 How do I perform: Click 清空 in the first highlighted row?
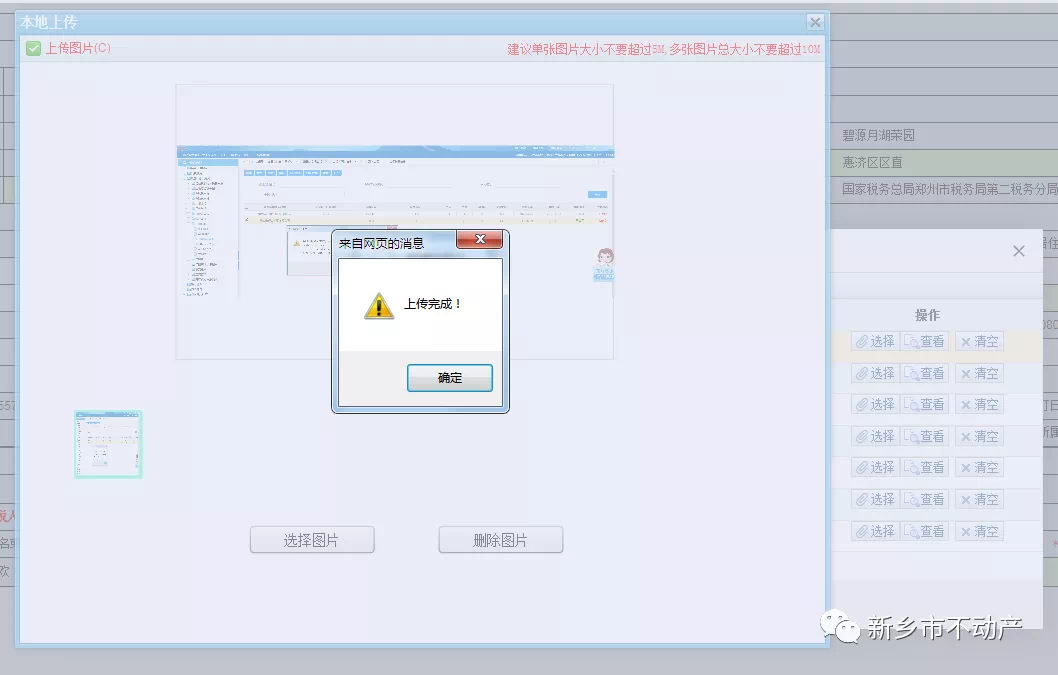point(979,341)
